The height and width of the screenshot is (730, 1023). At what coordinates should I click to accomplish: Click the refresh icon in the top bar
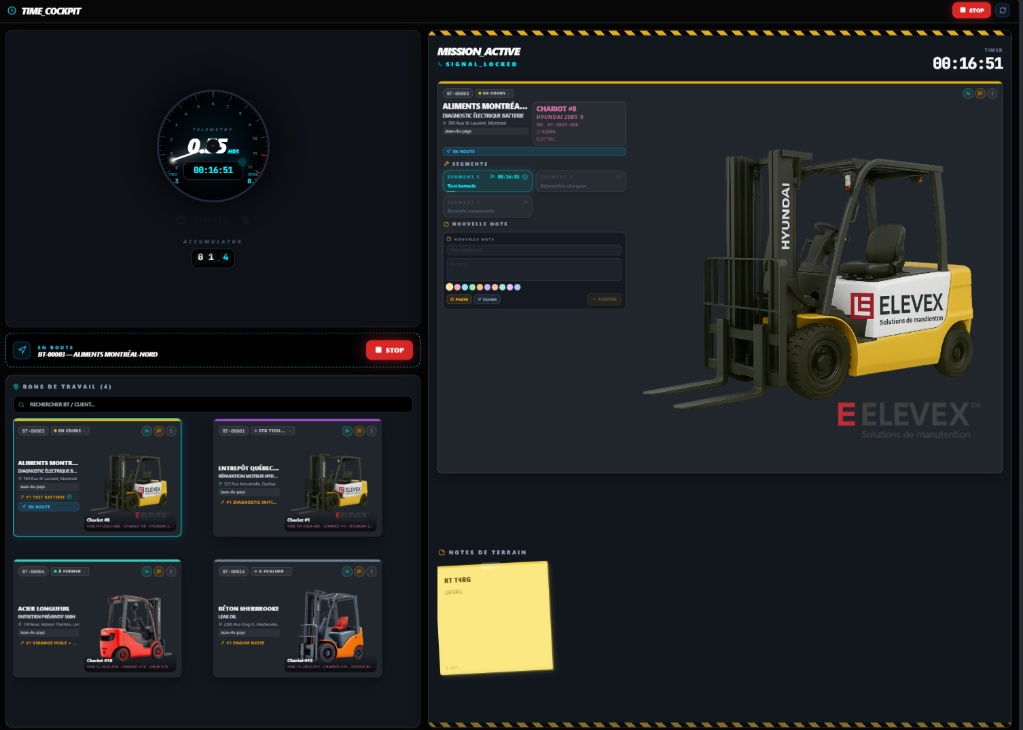1003,10
